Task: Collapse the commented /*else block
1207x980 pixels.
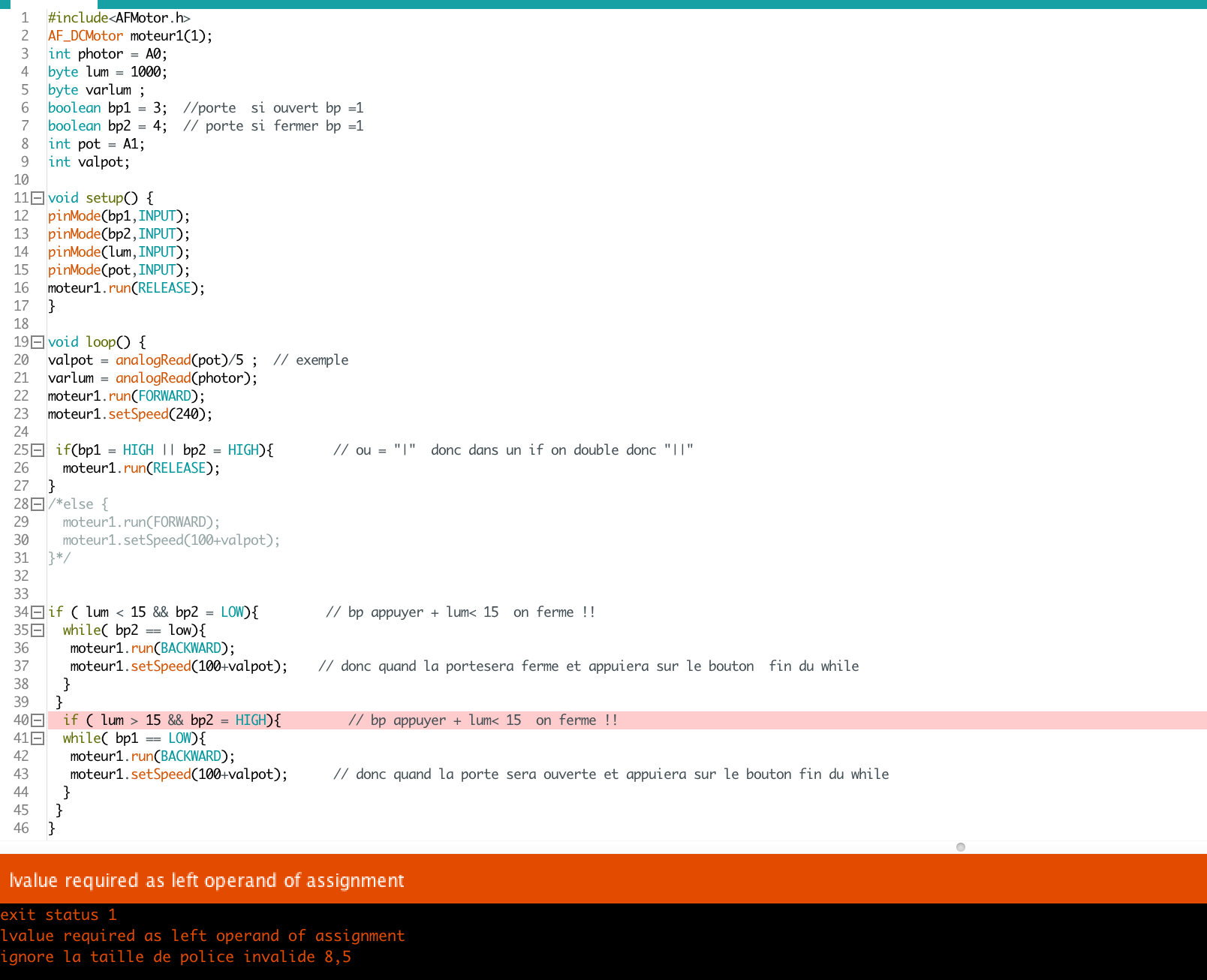Action: (x=37, y=504)
